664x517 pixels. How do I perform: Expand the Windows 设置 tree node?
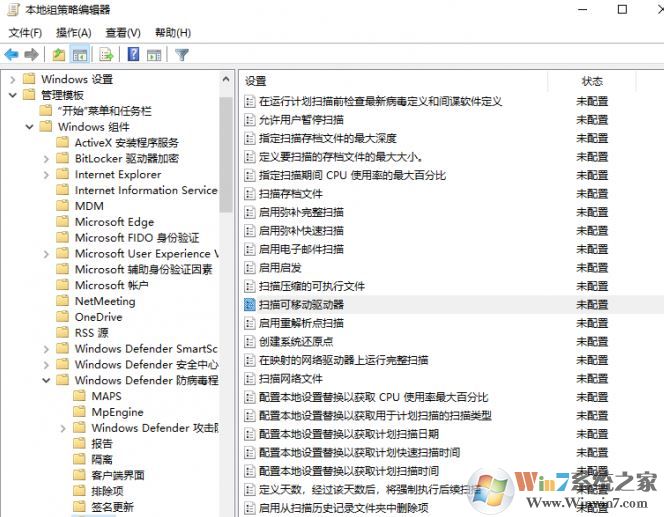pyautogui.click(x=13, y=79)
